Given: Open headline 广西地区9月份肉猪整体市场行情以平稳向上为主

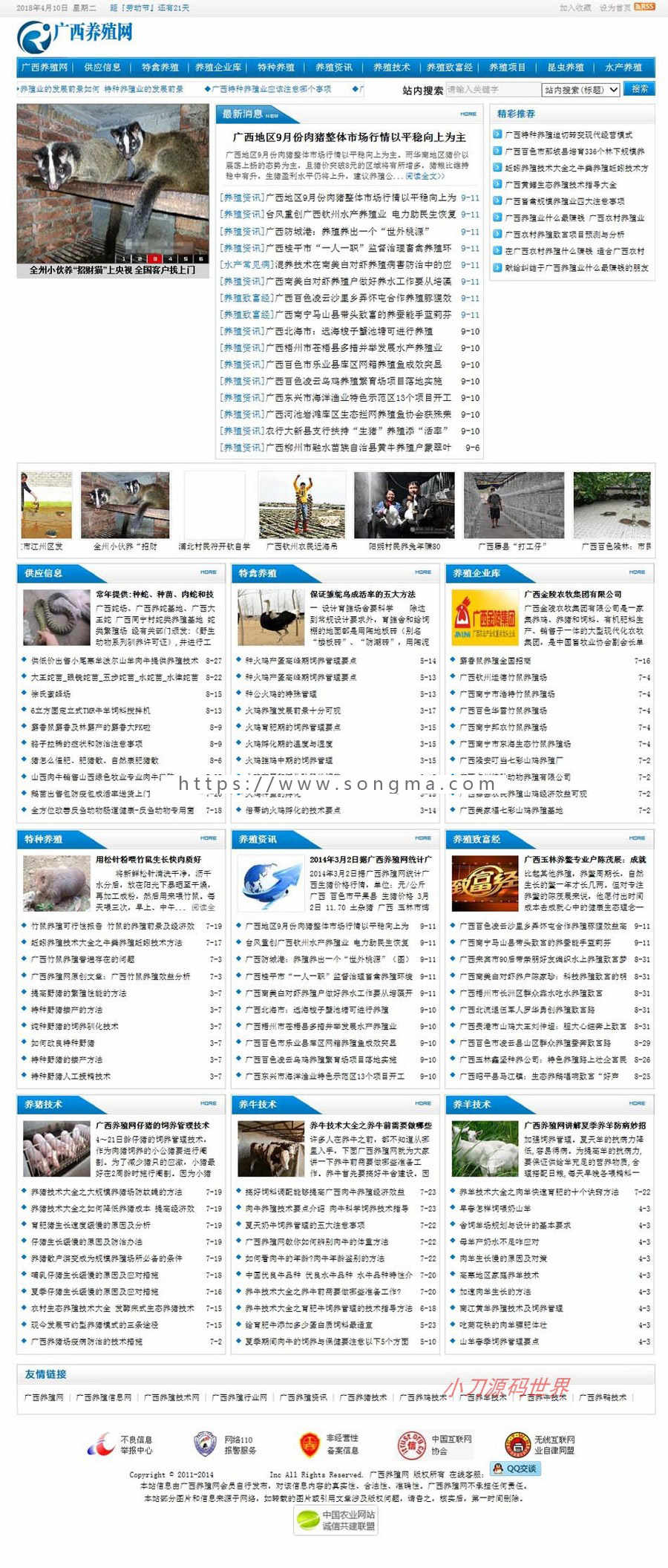Looking at the screenshot, I should coord(350,137).
